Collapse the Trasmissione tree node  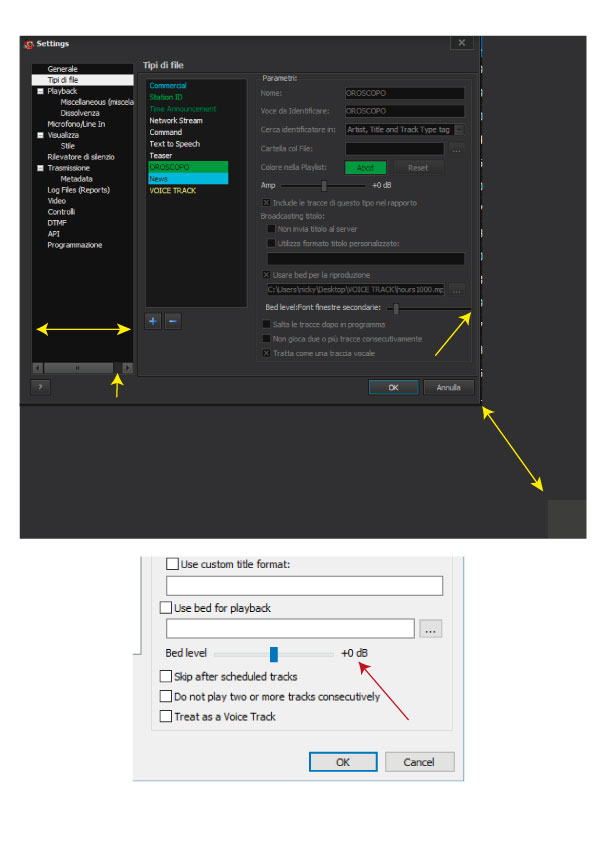(x=40, y=168)
